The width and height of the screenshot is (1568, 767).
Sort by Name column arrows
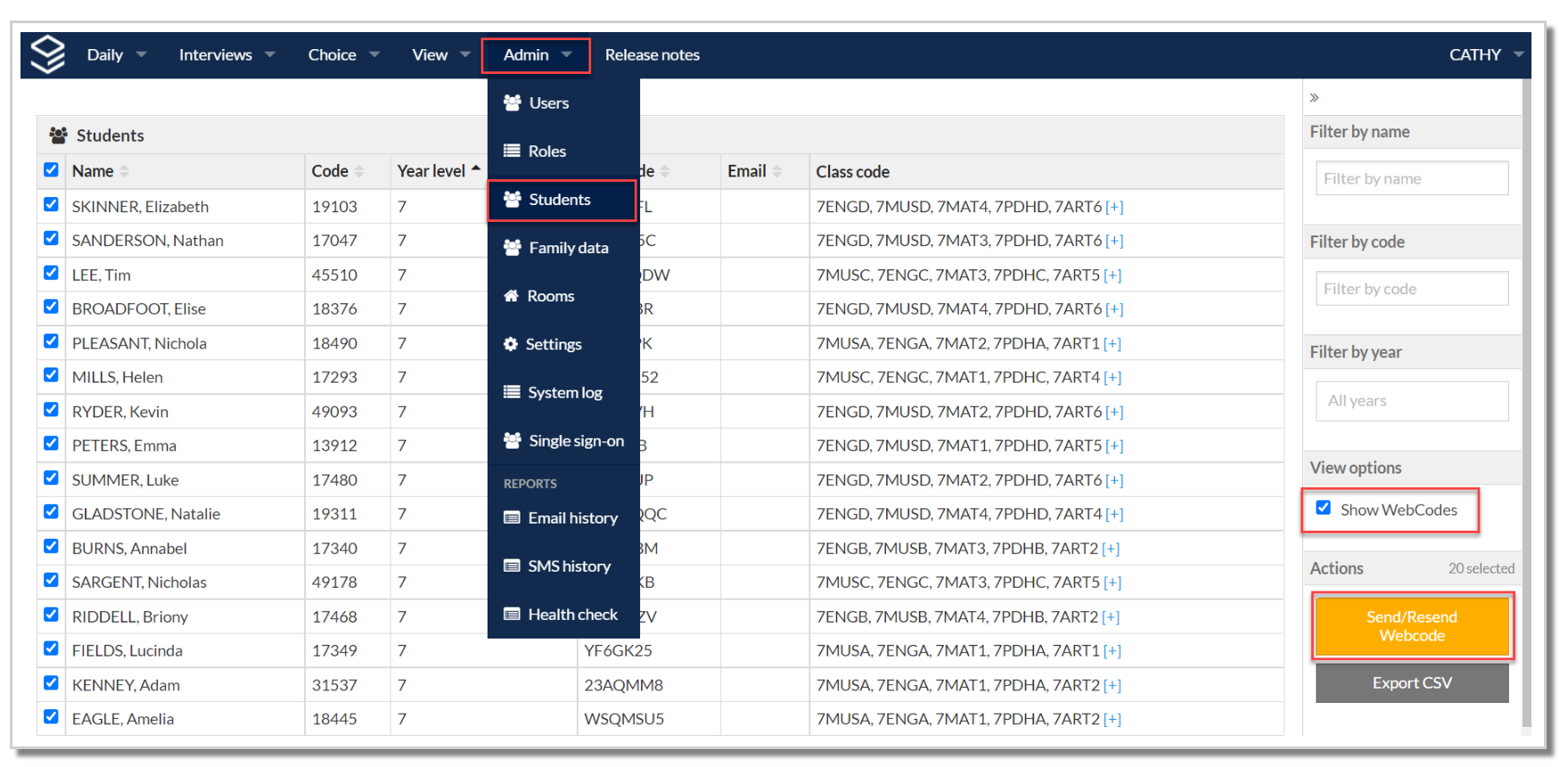point(124,171)
